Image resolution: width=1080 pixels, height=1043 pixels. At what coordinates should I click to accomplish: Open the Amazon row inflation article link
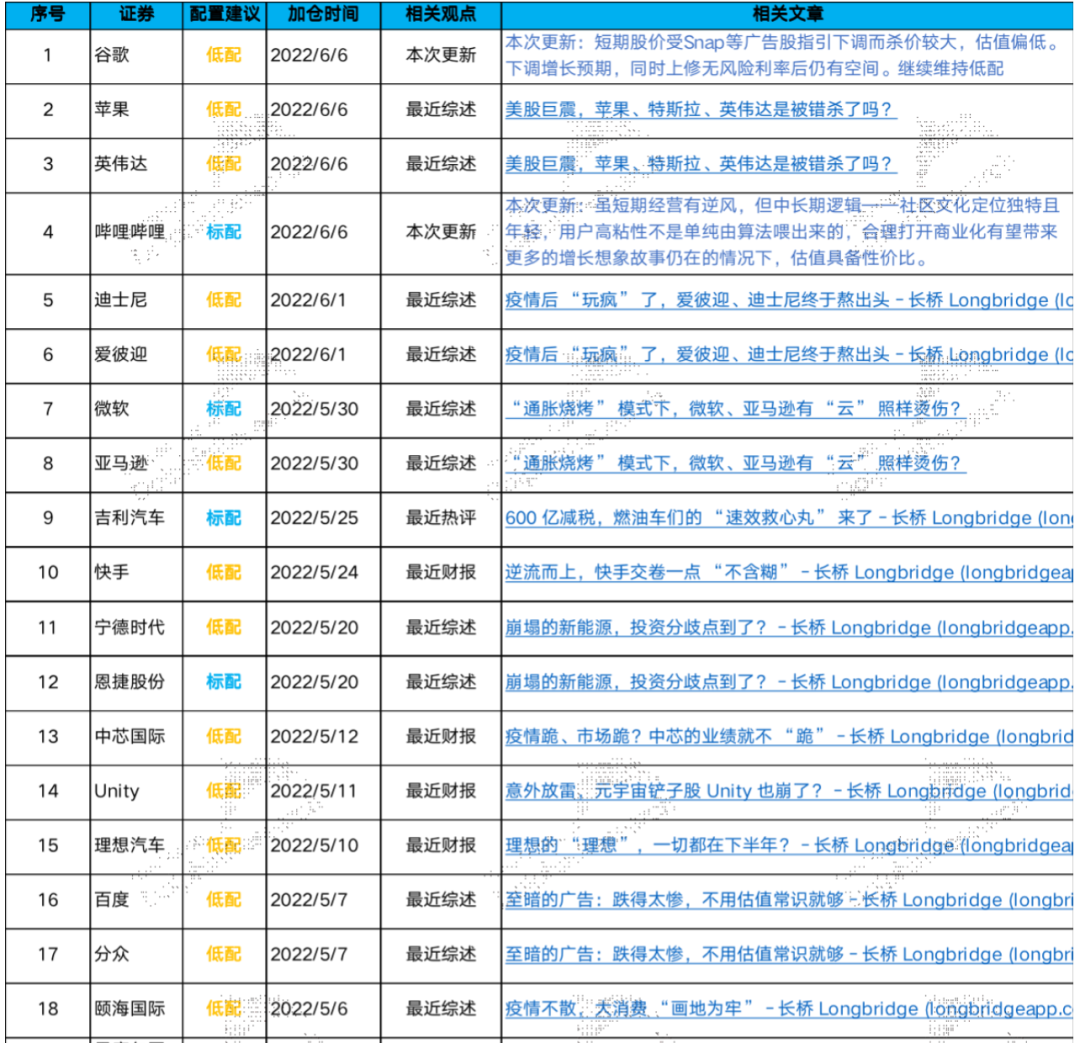[734, 464]
